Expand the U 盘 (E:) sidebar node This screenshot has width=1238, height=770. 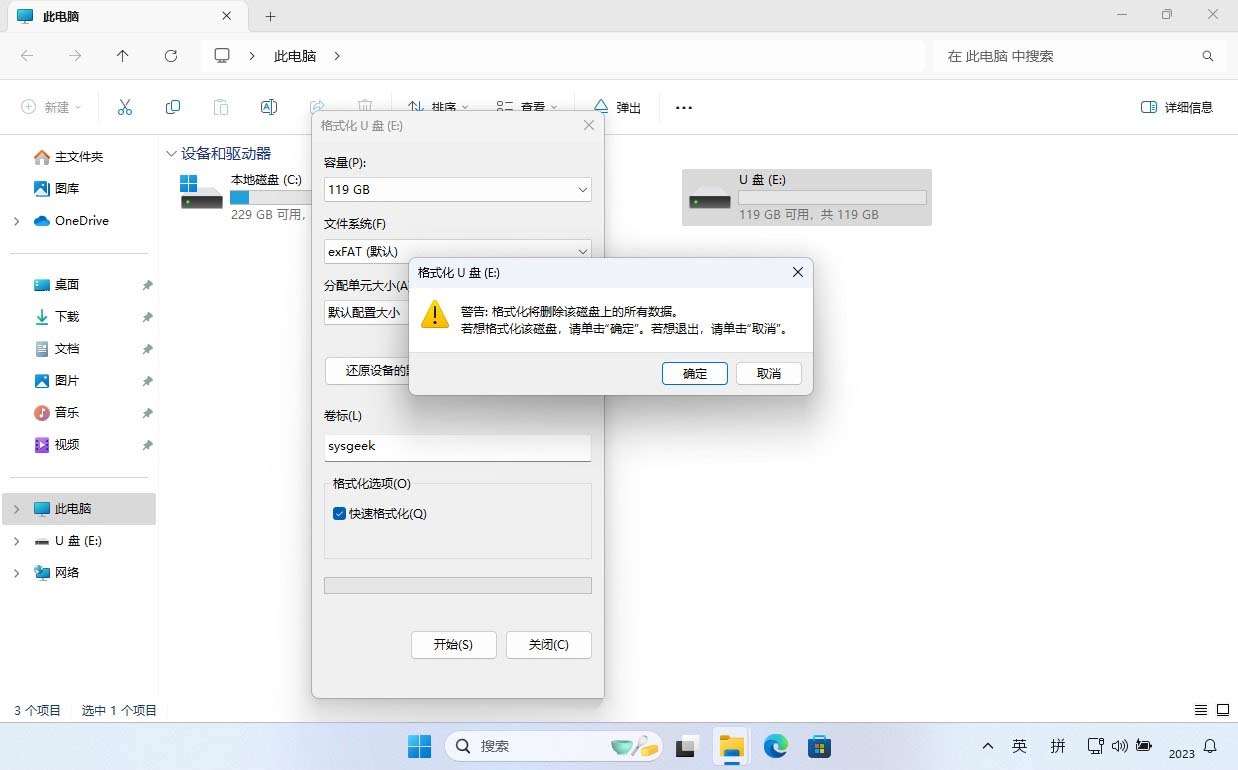click(16, 541)
